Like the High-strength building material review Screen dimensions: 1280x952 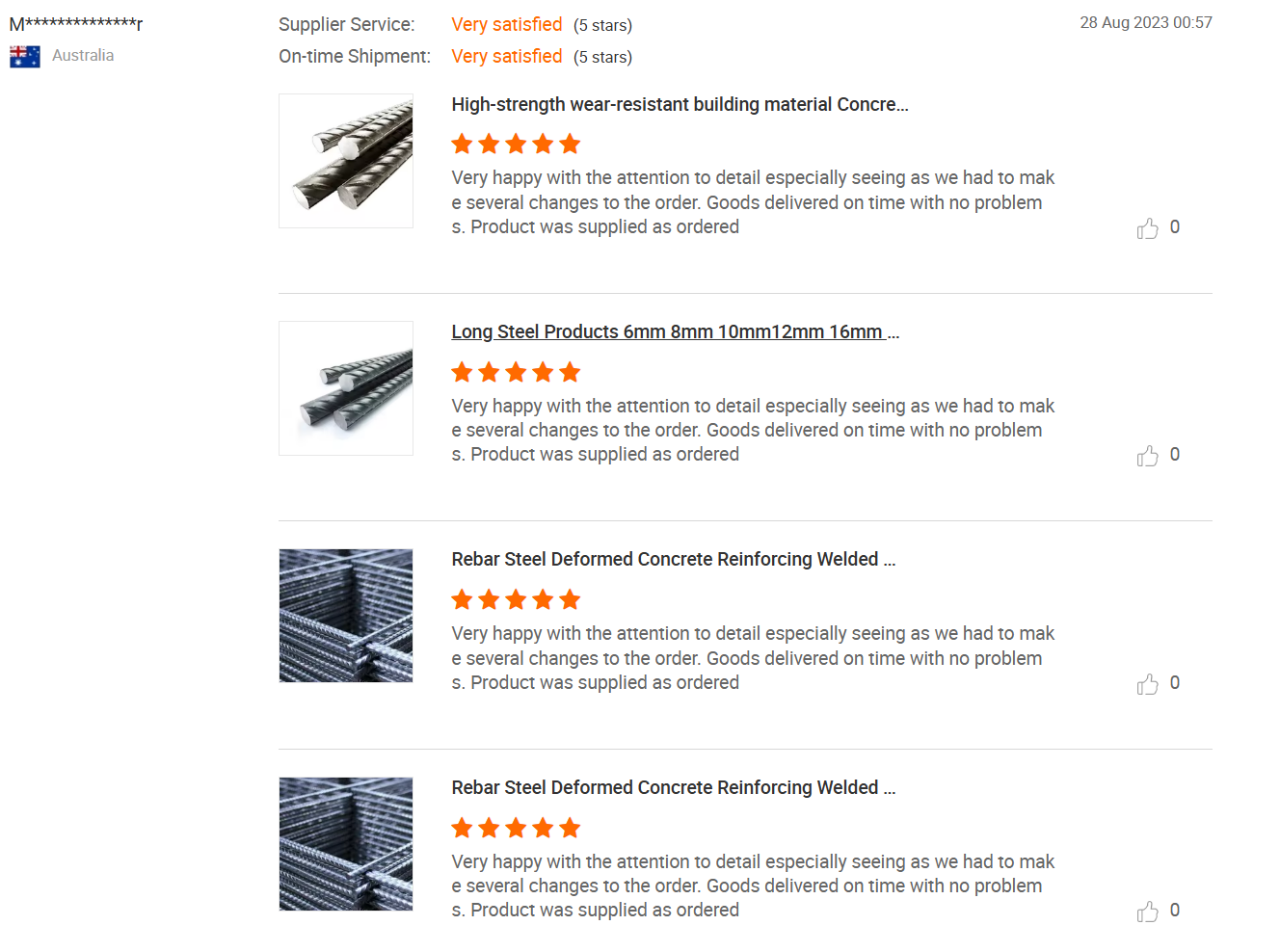(x=1147, y=228)
